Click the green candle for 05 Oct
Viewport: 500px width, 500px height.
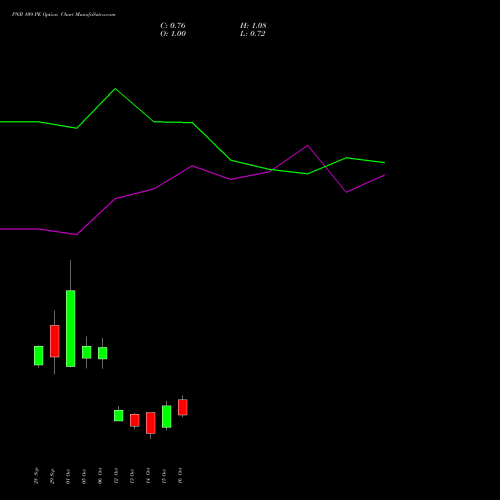87,352
